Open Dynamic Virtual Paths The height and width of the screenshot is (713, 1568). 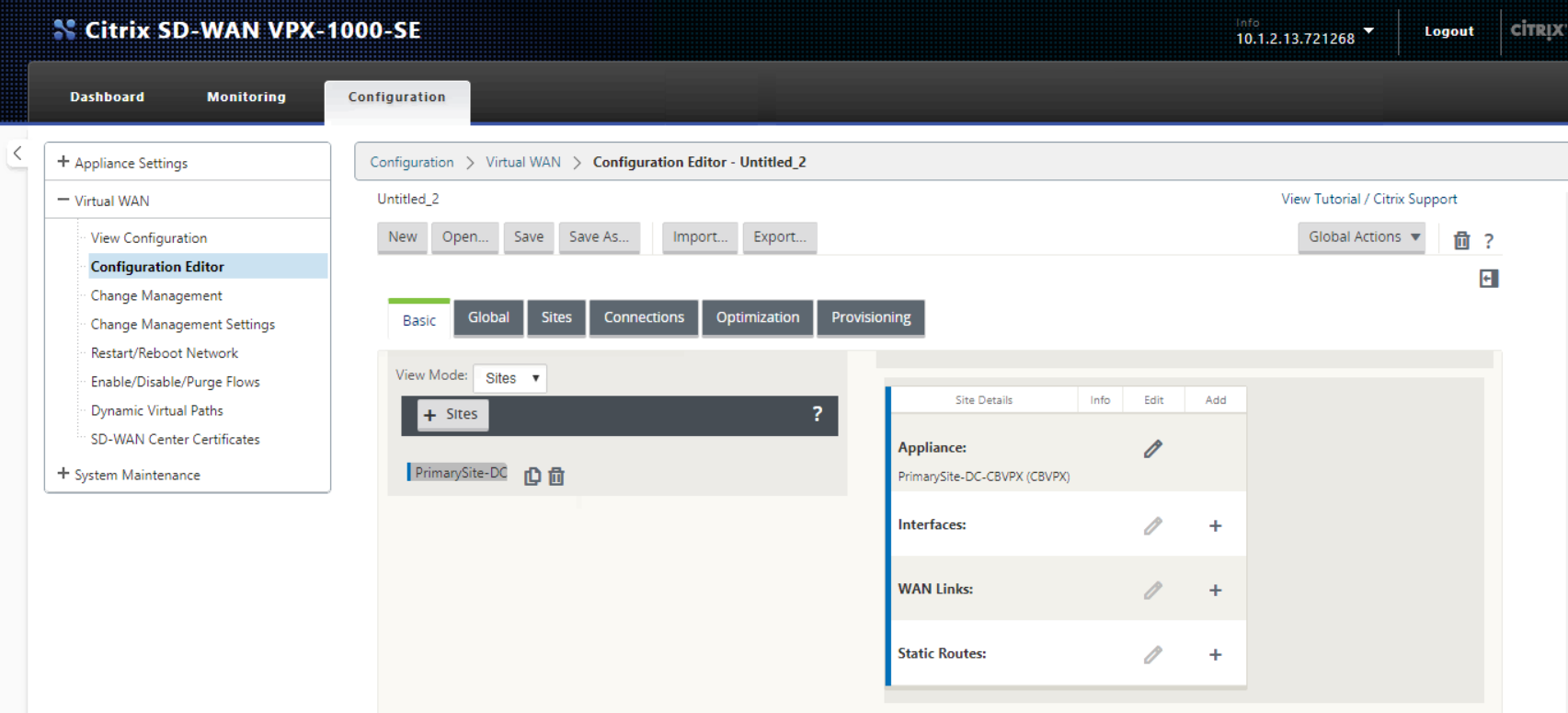(x=157, y=410)
